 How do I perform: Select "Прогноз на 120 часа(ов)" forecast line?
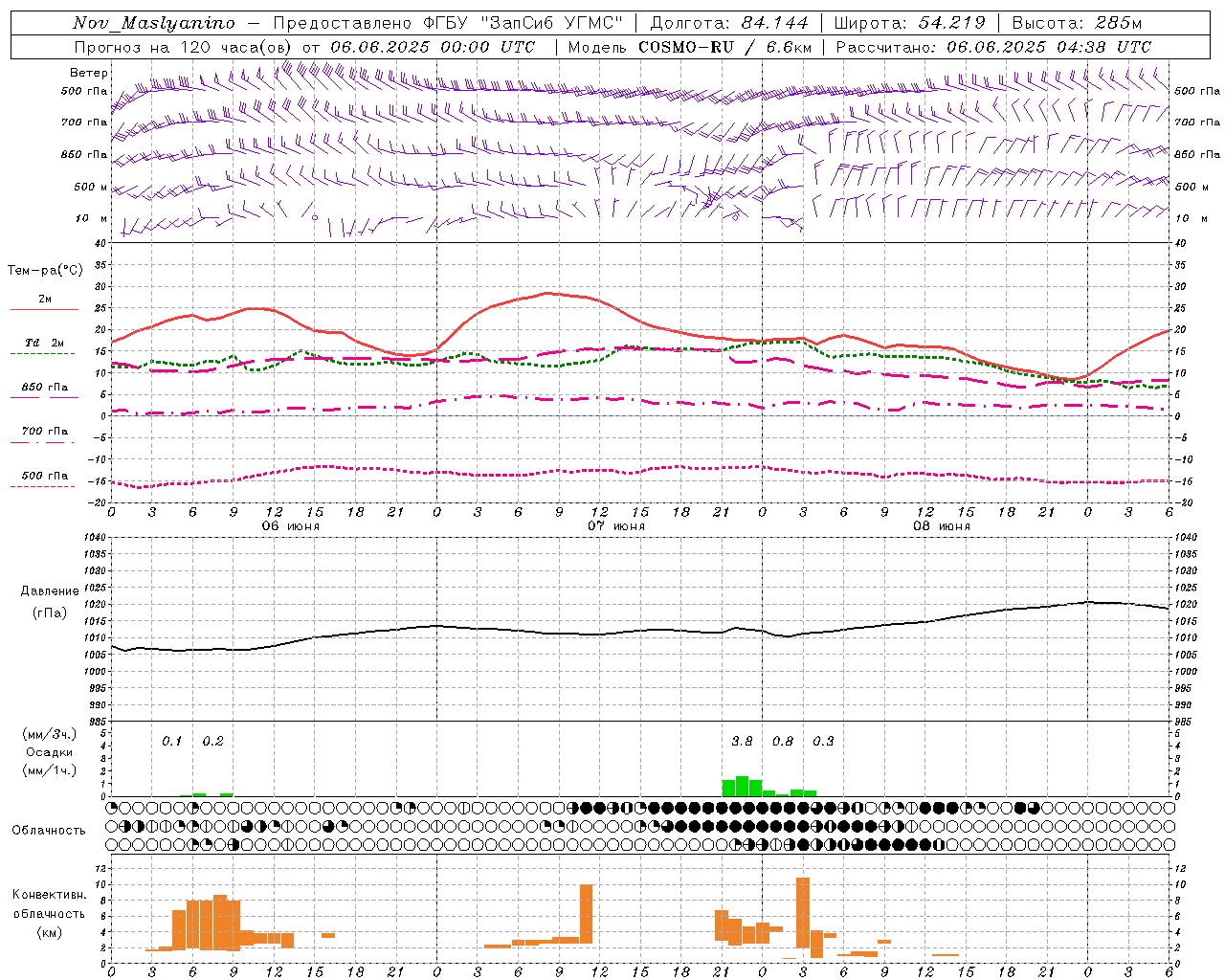(183, 47)
